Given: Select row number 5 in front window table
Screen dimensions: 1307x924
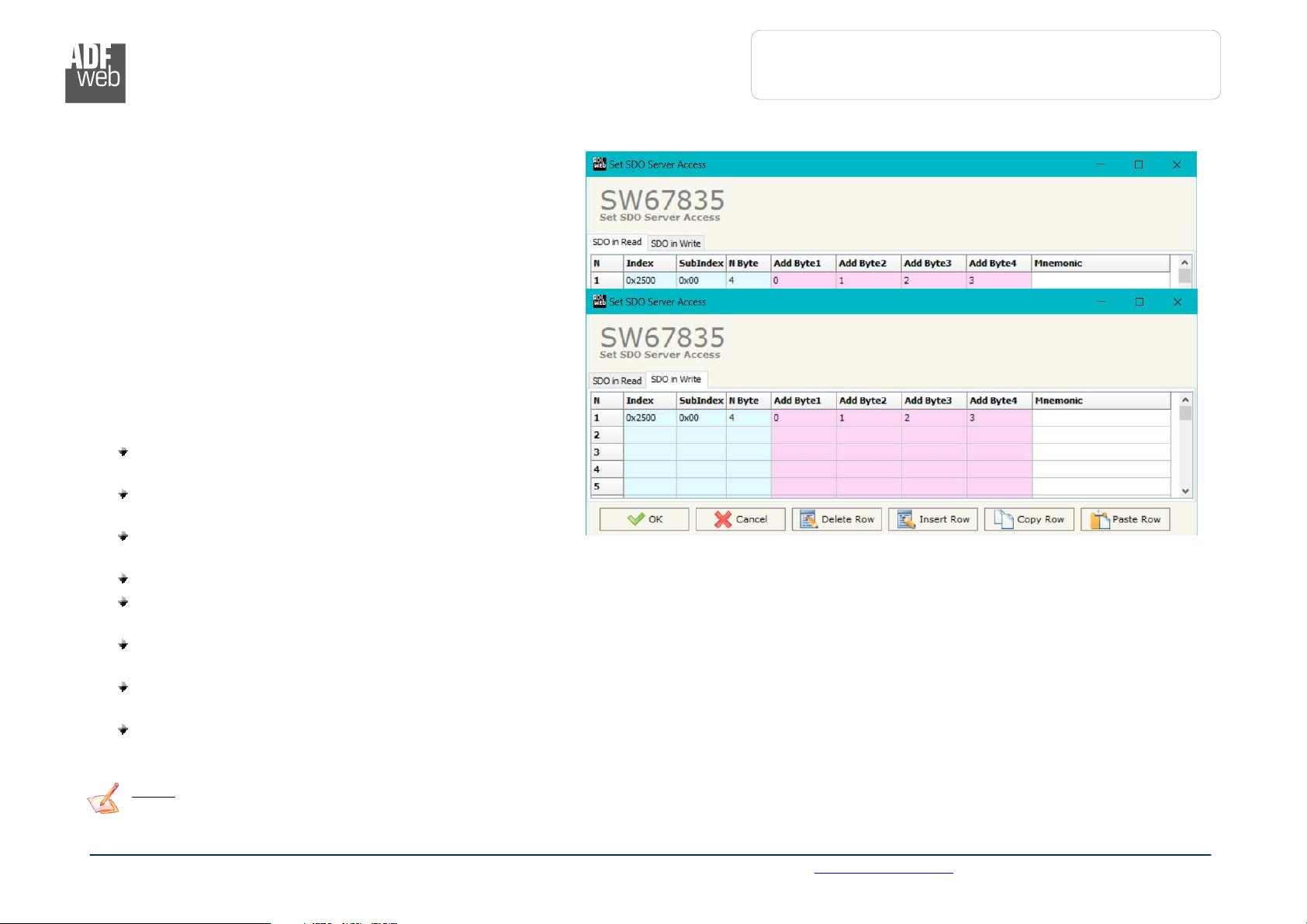Looking at the screenshot, I should [607, 486].
